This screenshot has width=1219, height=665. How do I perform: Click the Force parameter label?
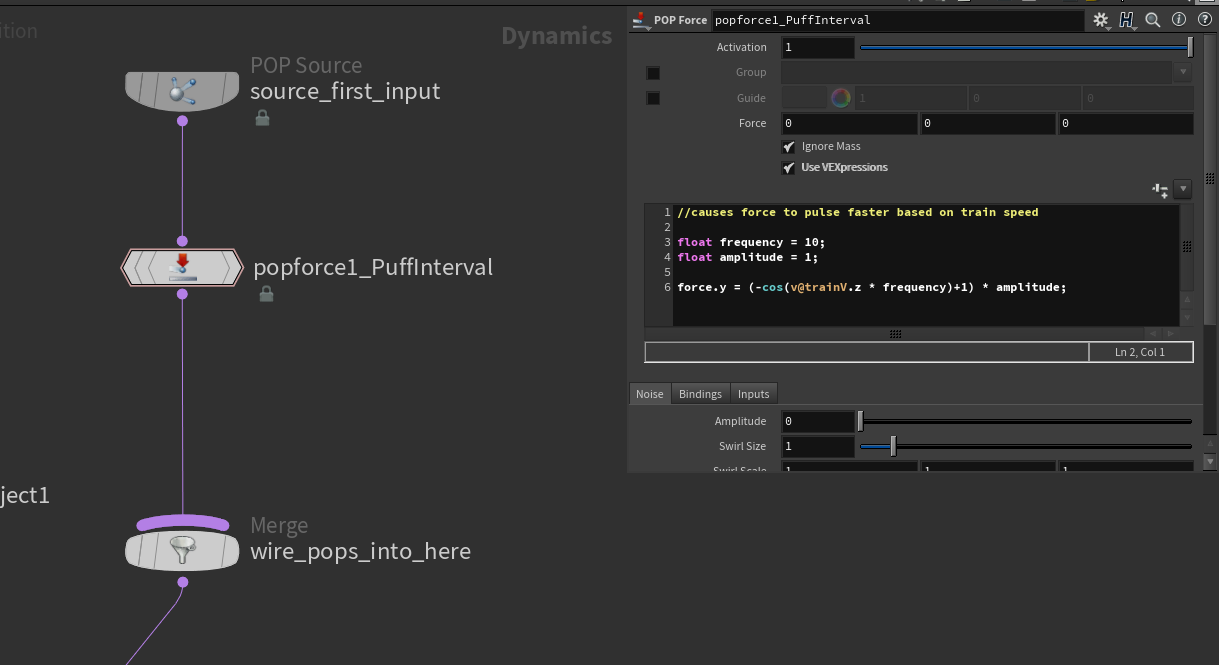(x=752, y=123)
